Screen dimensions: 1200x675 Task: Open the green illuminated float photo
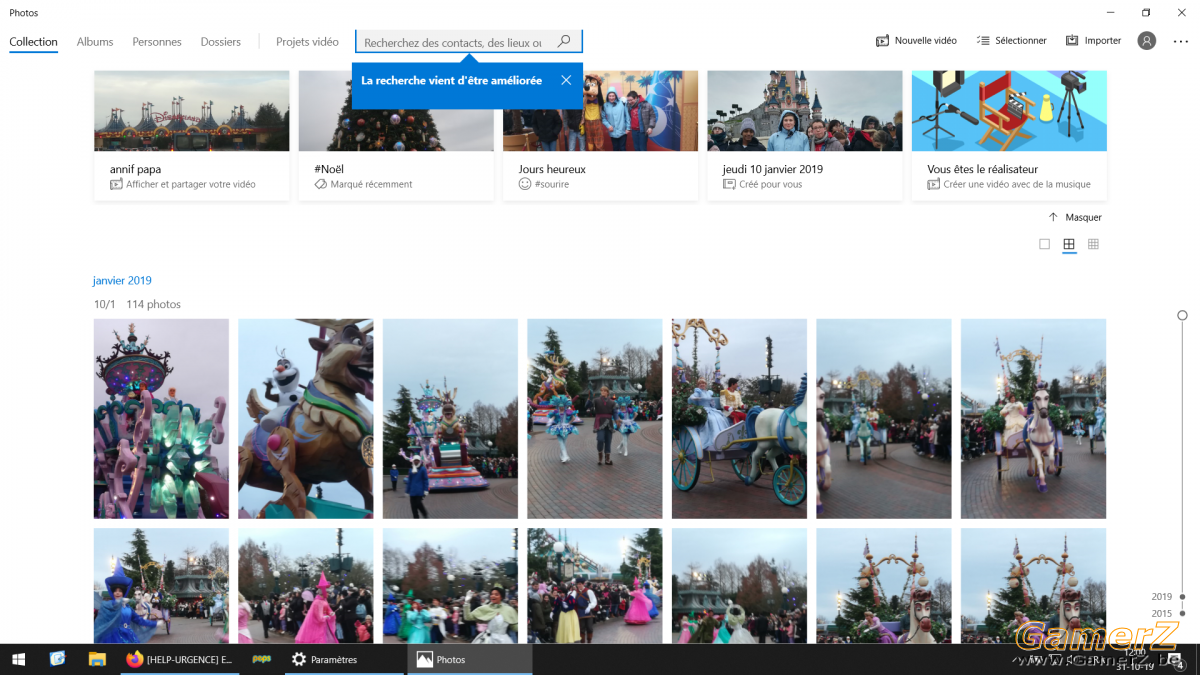(x=161, y=419)
